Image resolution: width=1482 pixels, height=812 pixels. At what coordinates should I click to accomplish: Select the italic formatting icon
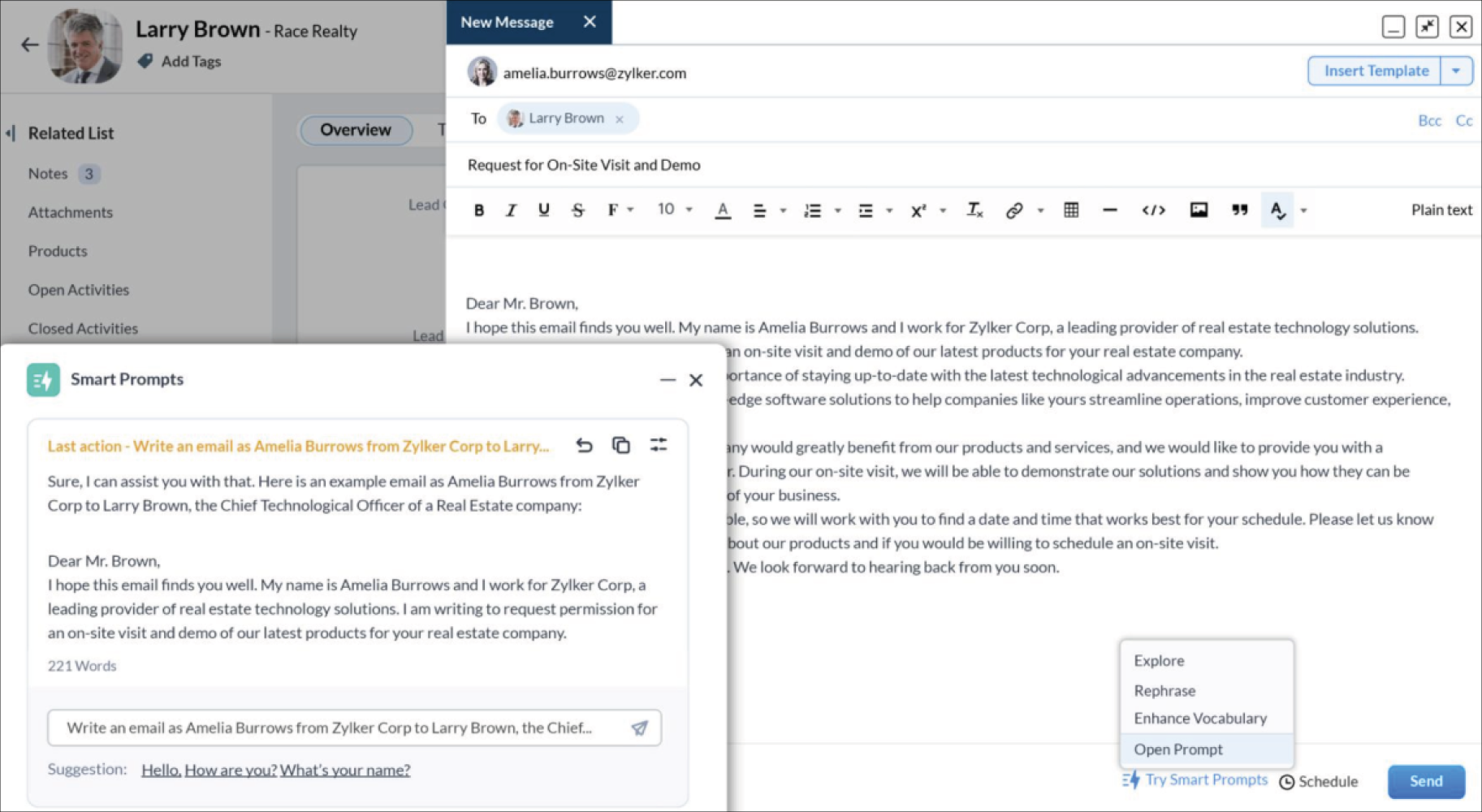click(x=511, y=209)
